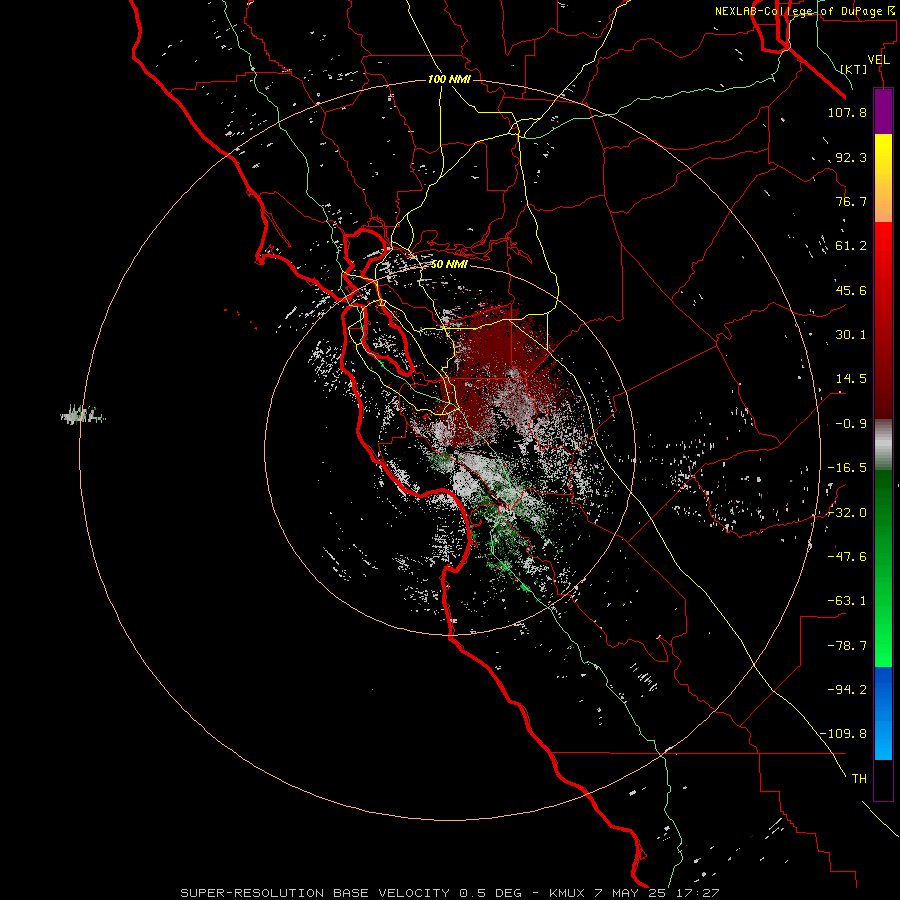The image size is (900, 900).
Task: Click the 100 NMI range ring label
Action: point(449,79)
